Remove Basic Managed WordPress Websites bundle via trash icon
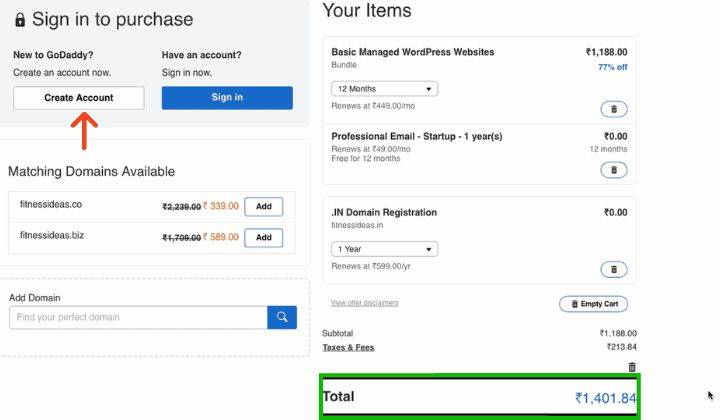 (x=614, y=109)
